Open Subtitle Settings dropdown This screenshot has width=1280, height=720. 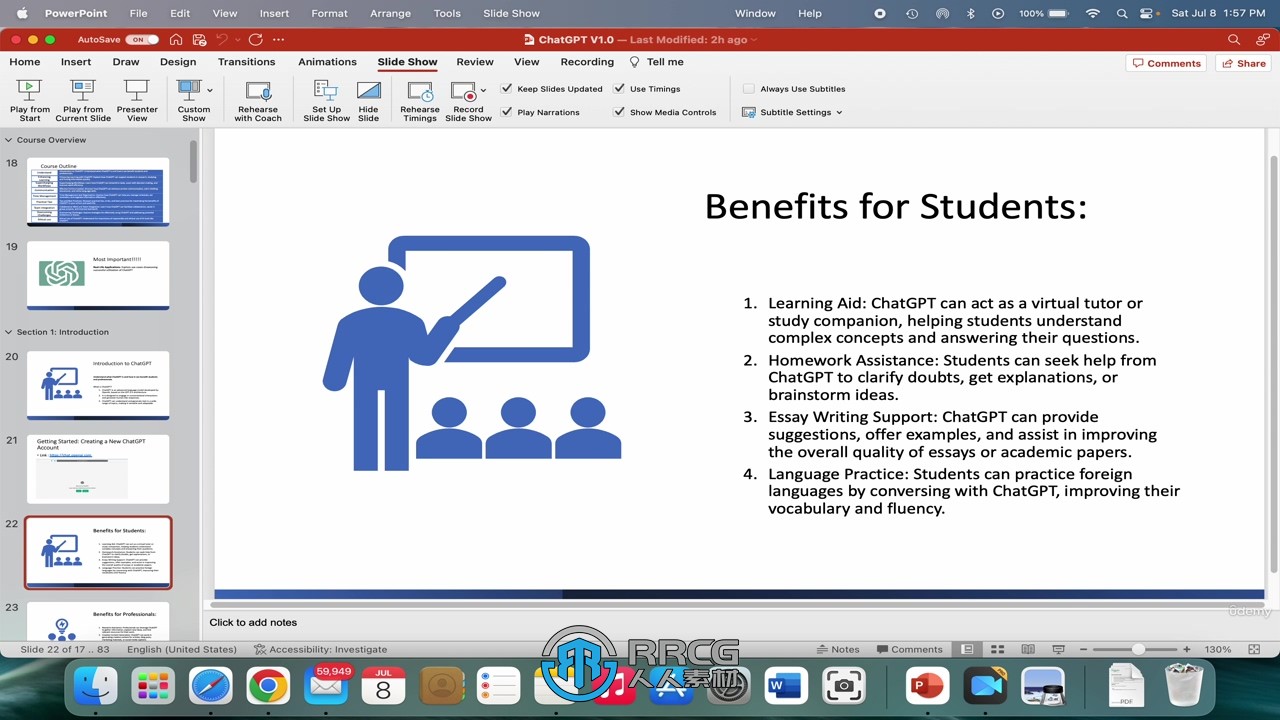point(792,112)
